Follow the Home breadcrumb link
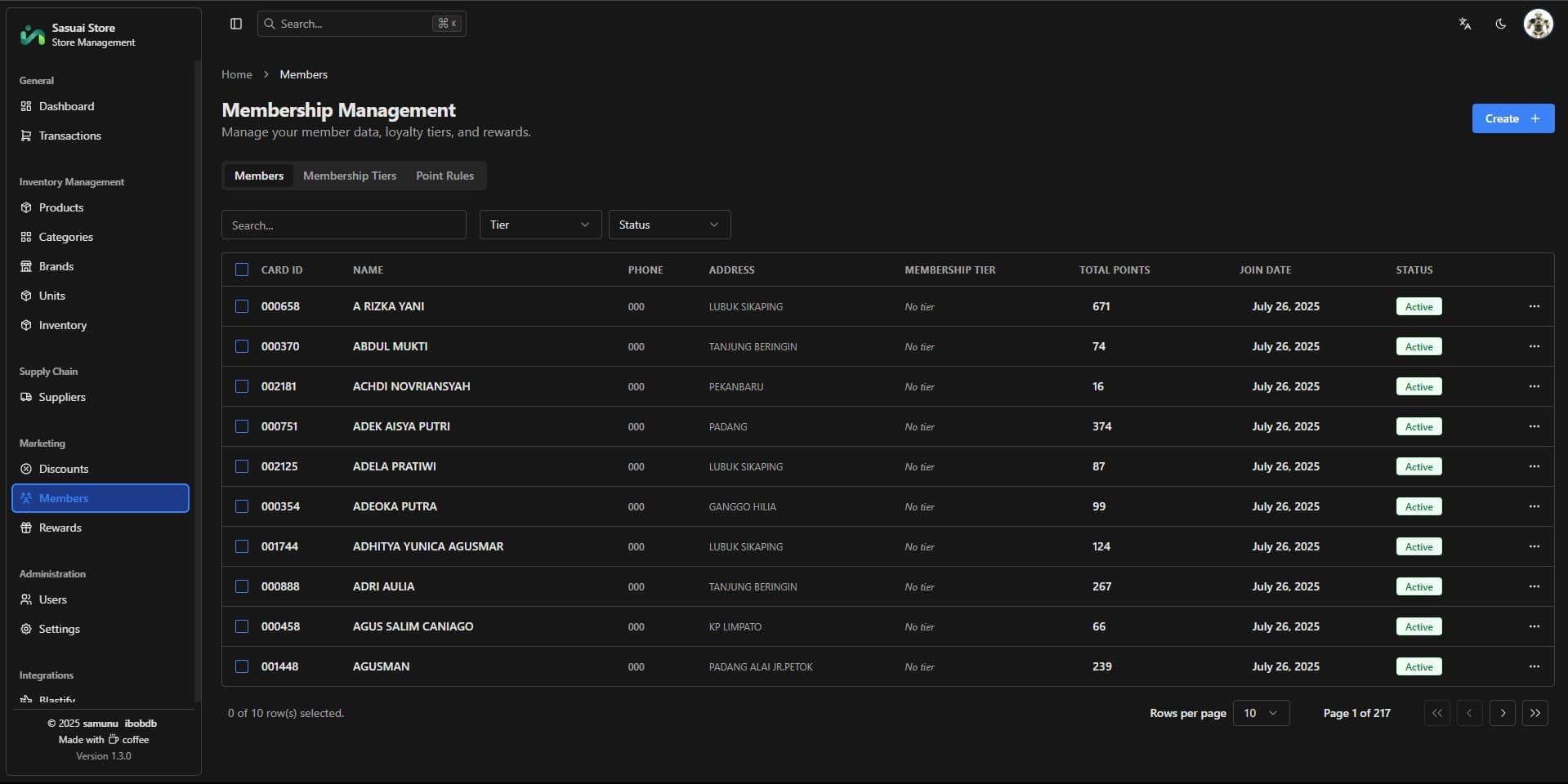Image resolution: width=1568 pixels, height=784 pixels. click(x=236, y=74)
